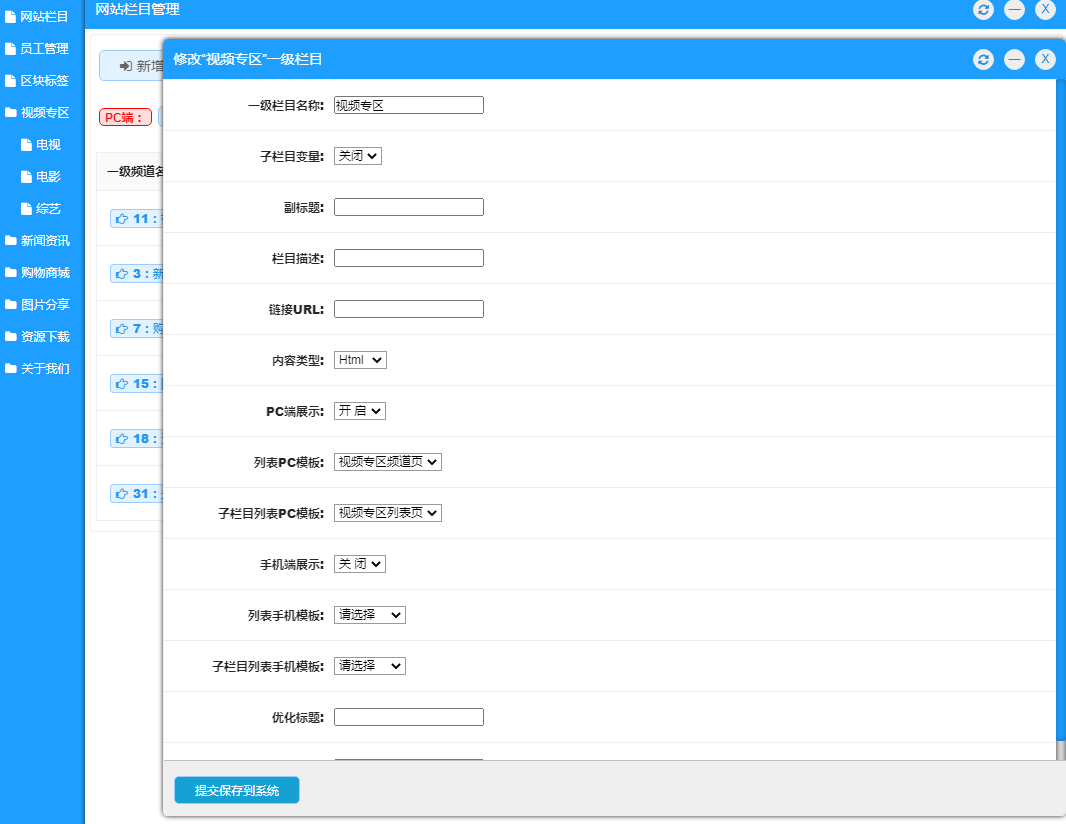Focus the 一级栏目名称 text field
Image resolution: width=1066 pixels, height=824 pixels.
coord(409,105)
